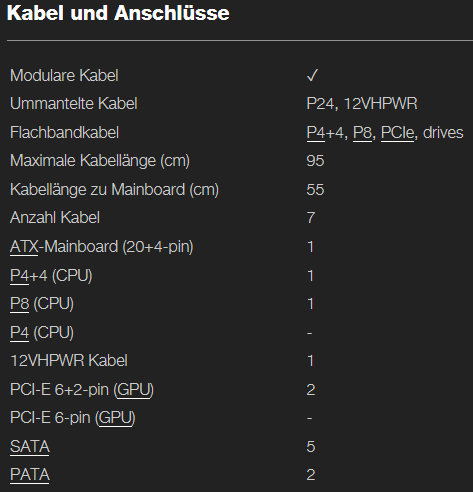Screen dimensions: 473x492
Task: Click the checkmark beside Modulare Kabel
Action: 312,75
